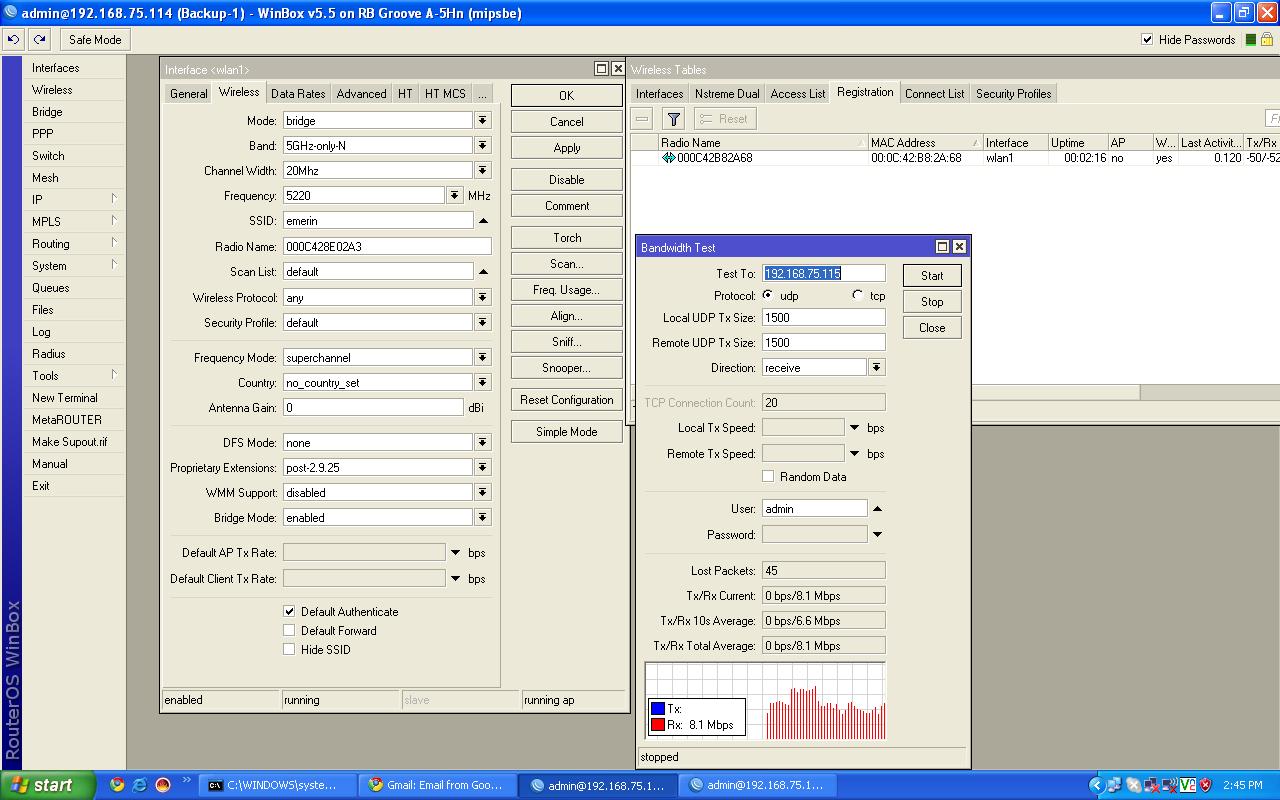
Task: Click the red security shield tray icon
Action: [1206, 785]
